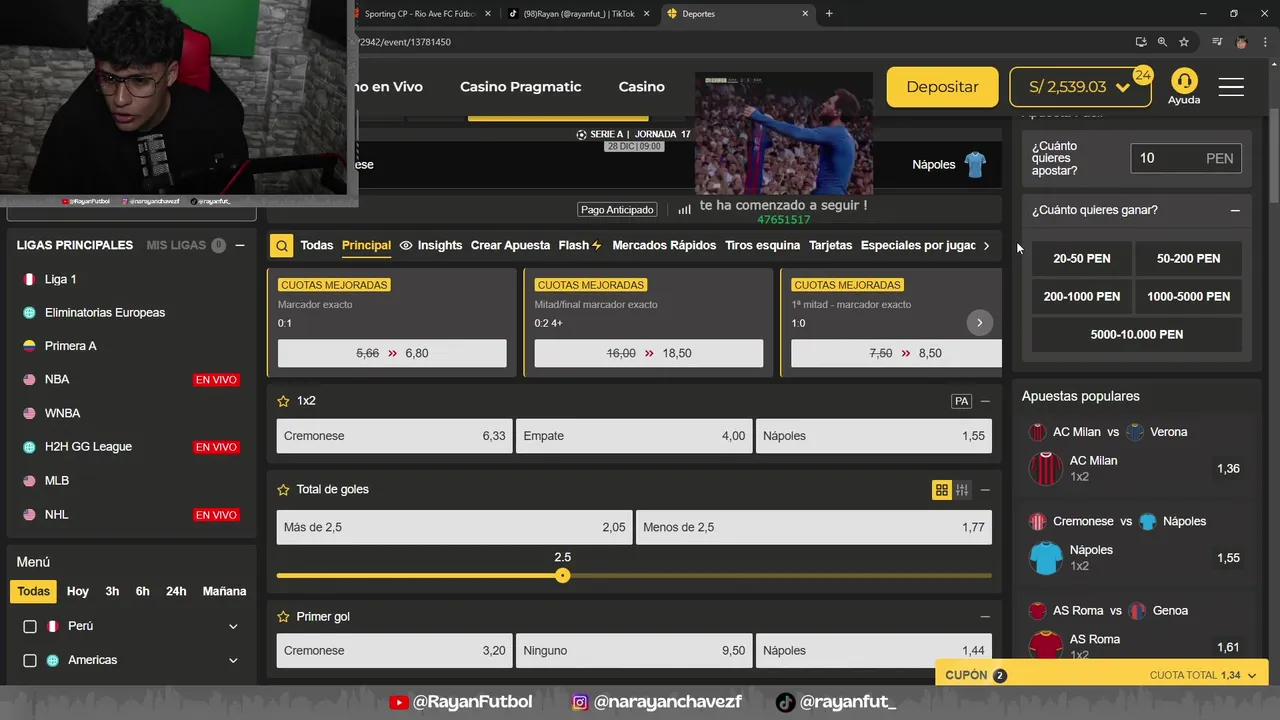1280x720 pixels.
Task: Select the 24h time filter
Action: pos(176,591)
